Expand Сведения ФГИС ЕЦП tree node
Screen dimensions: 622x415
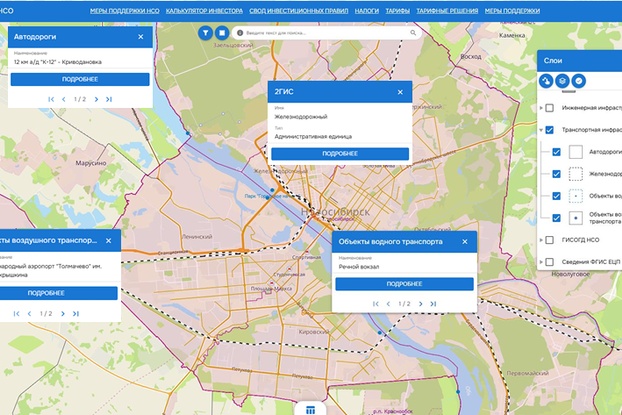click(541, 262)
